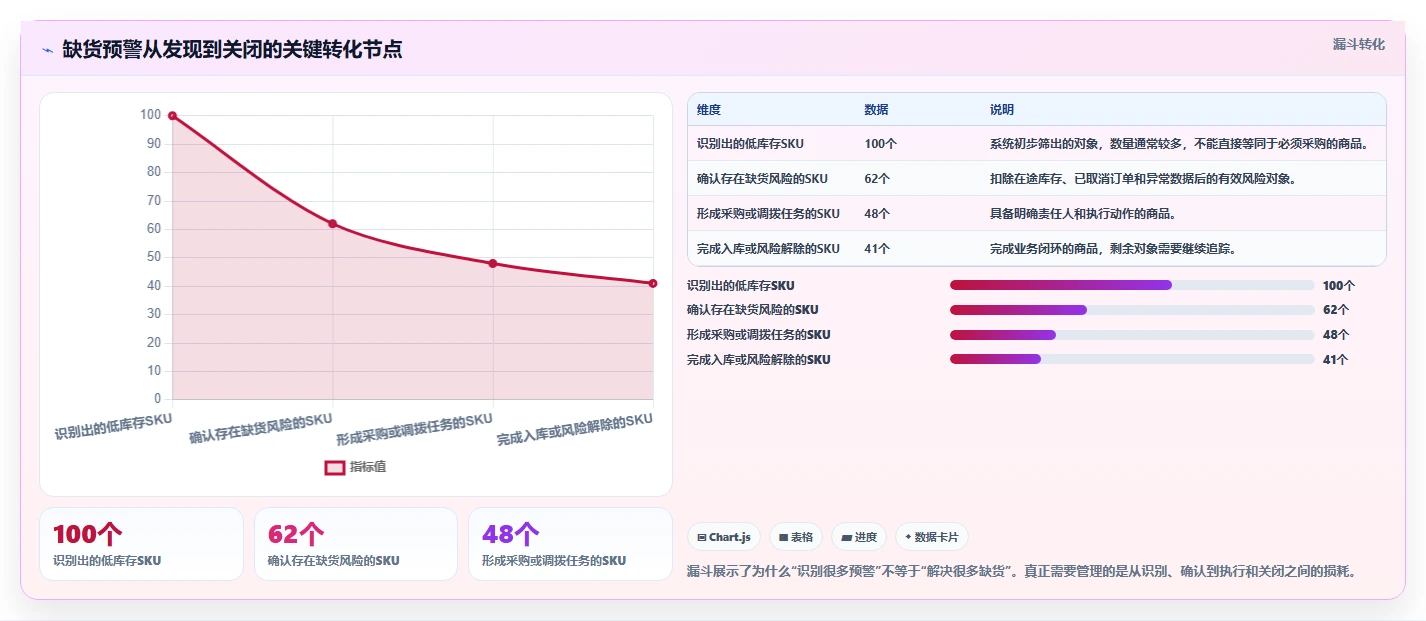Click the table value 62个
This screenshot has width=1426, height=621.
[x=878, y=179]
